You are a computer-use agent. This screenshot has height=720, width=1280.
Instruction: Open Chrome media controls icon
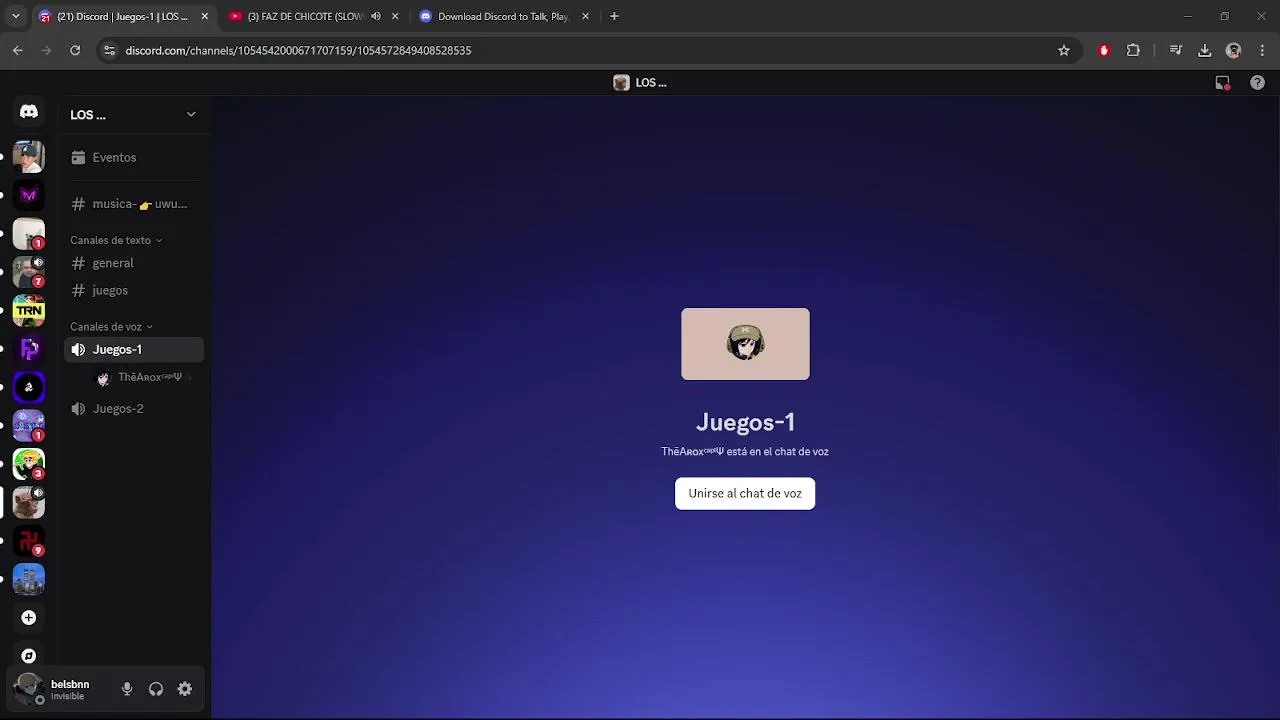click(1176, 50)
